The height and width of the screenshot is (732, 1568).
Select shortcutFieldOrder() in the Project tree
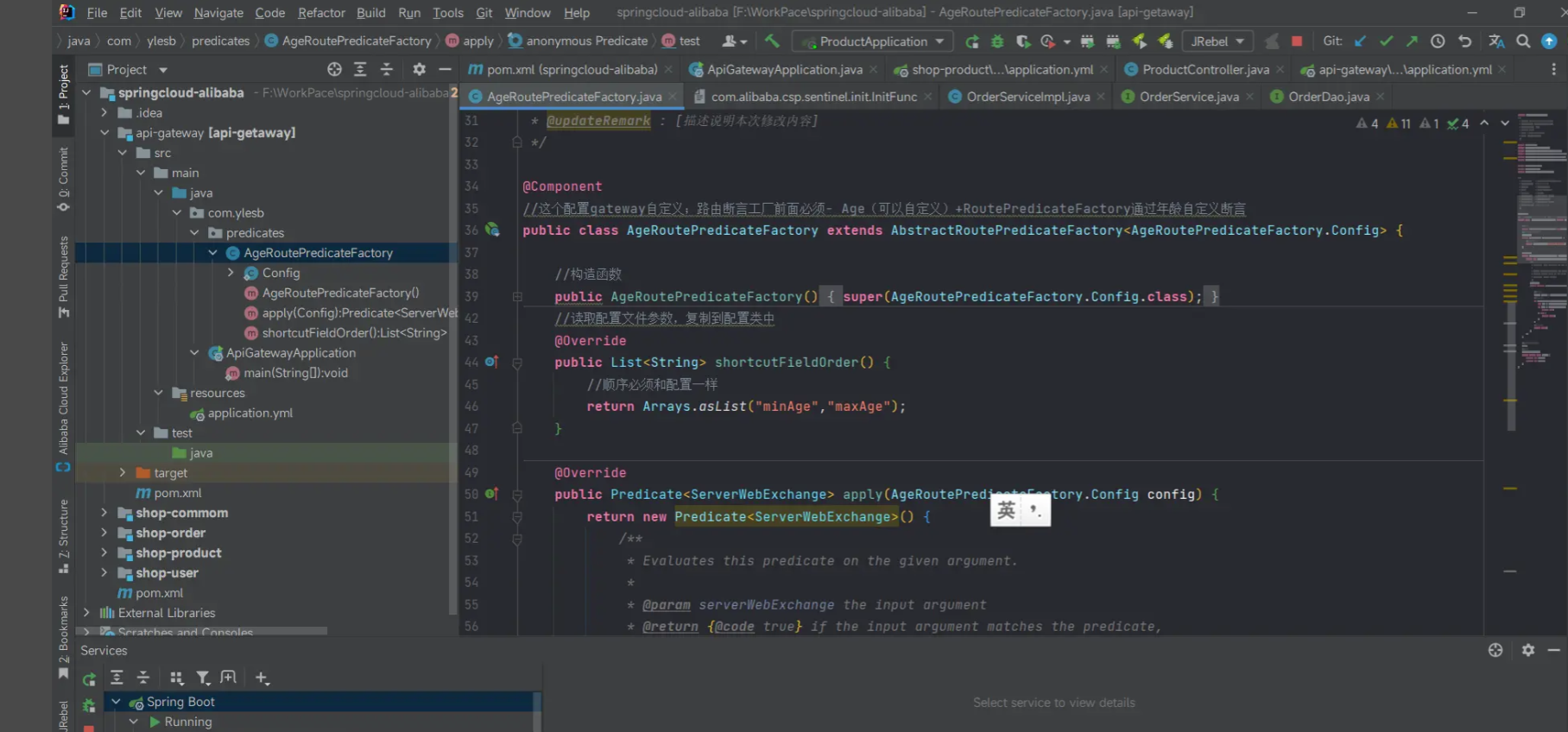[x=354, y=332]
